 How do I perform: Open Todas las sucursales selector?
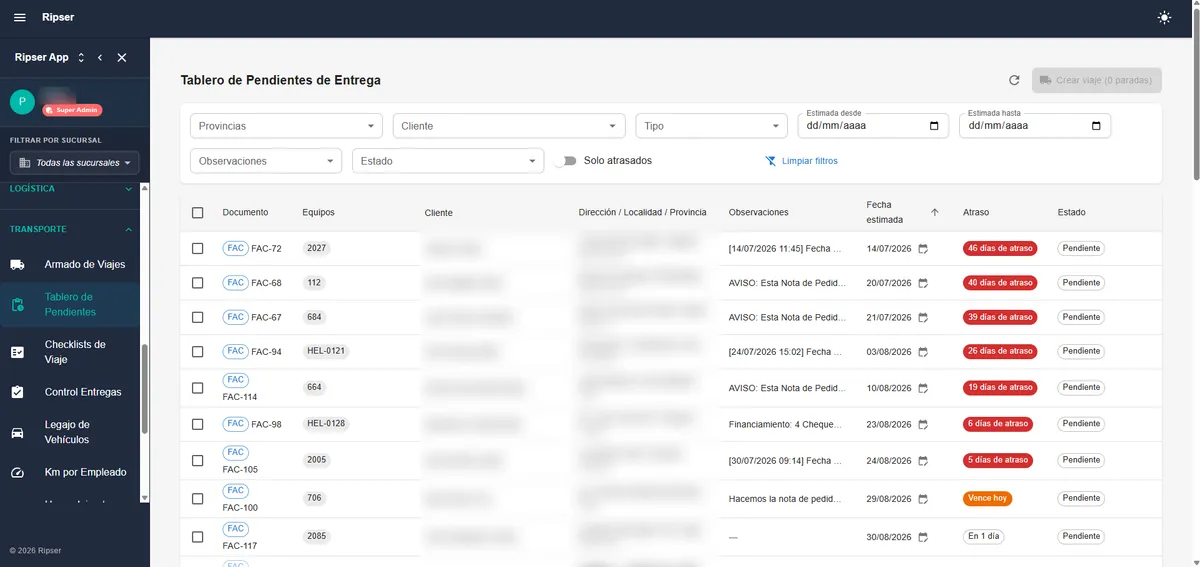(x=75, y=162)
